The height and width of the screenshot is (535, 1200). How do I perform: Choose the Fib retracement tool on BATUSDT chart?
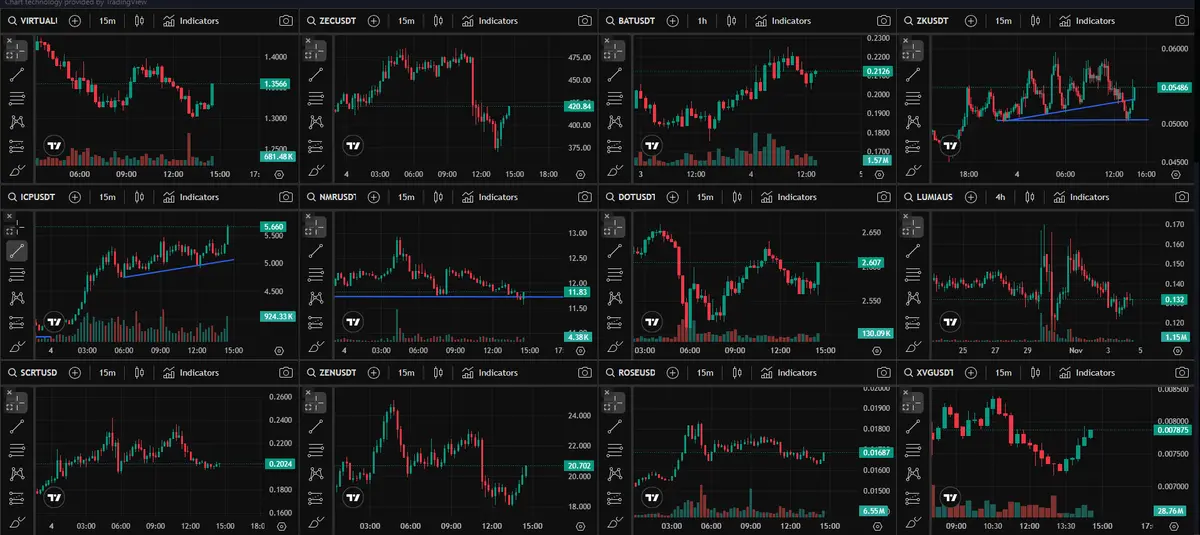(x=615, y=98)
